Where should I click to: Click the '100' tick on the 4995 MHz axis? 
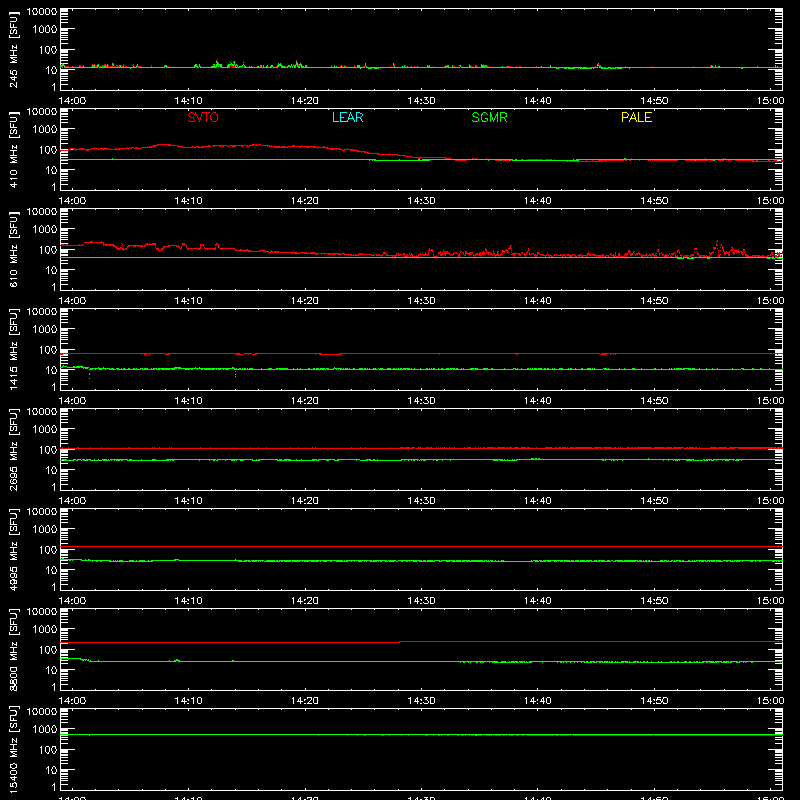[x=48, y=550]
